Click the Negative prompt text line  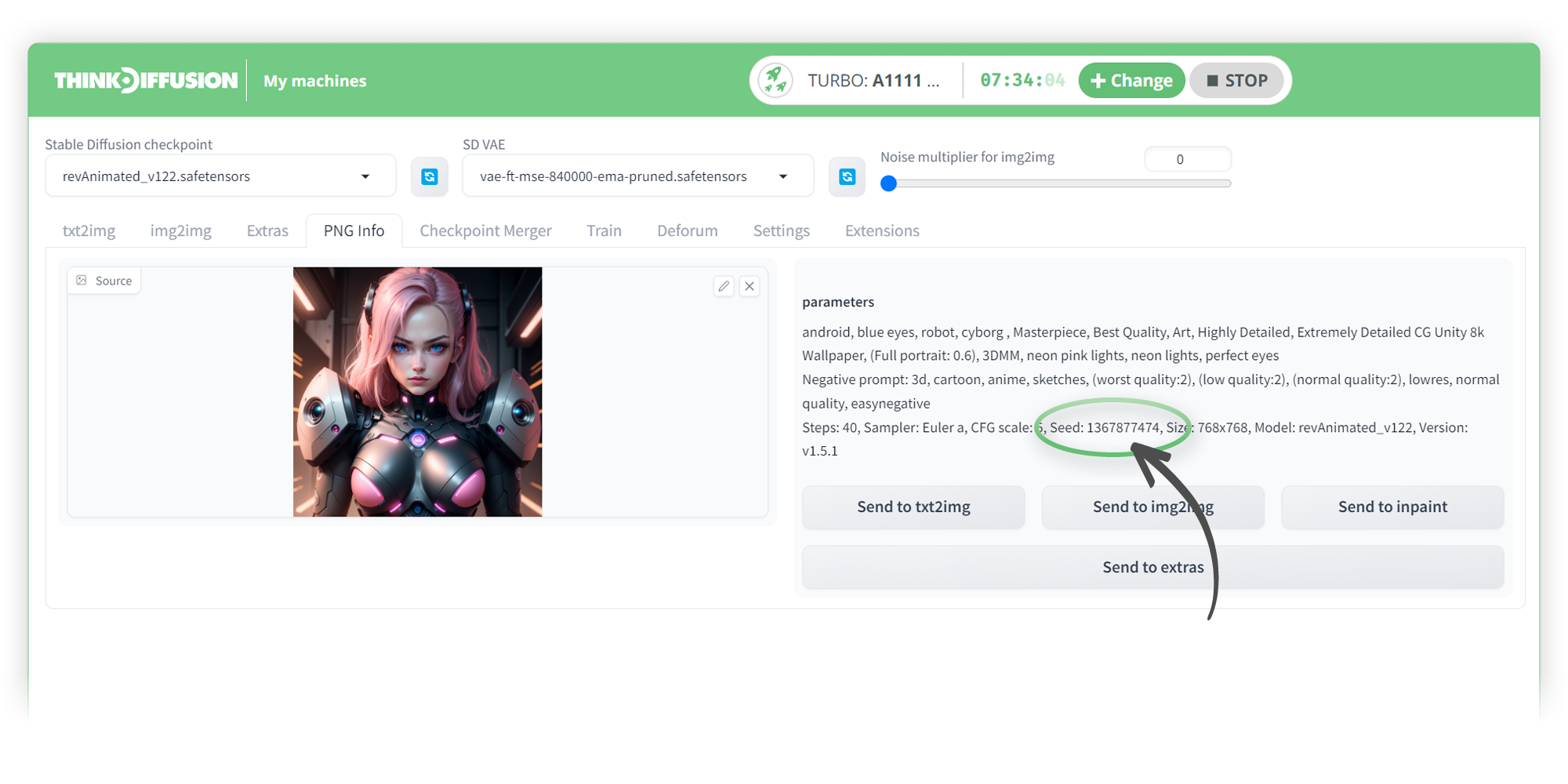[1150, 391]
